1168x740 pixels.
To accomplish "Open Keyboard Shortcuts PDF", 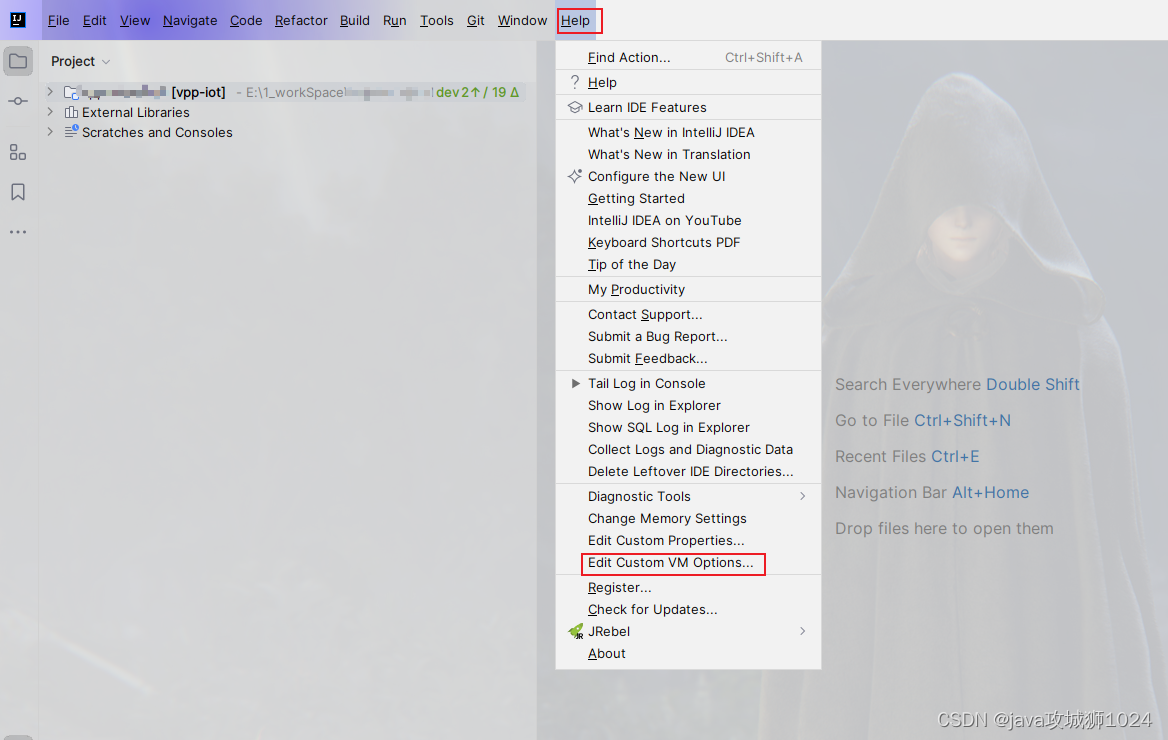I will pyautogui.click(x=688, y=242).
